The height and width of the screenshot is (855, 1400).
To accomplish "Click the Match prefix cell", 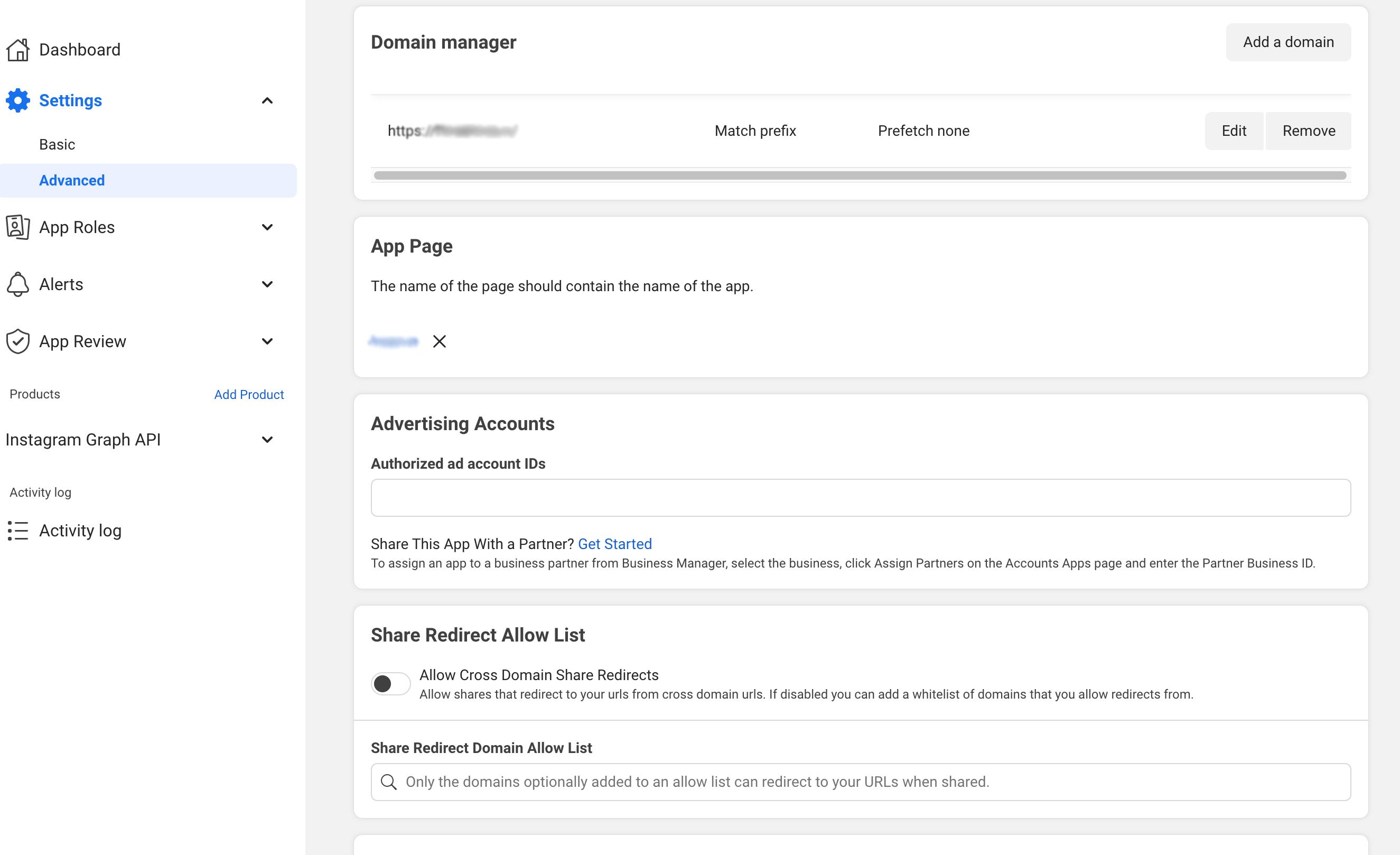I will point(755,131).
